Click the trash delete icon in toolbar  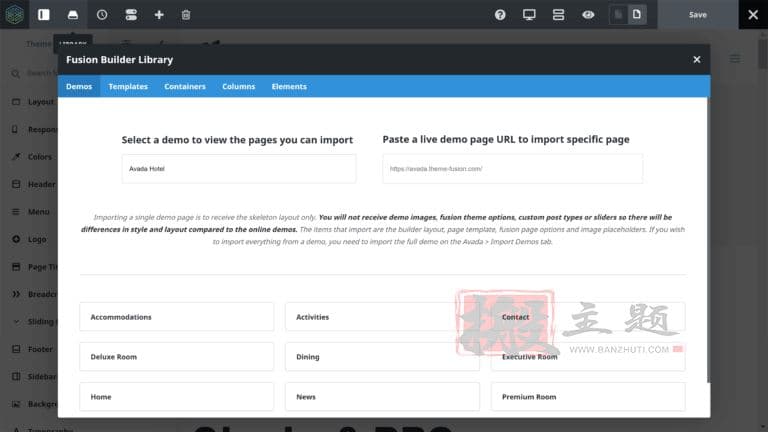coord(186,15)
